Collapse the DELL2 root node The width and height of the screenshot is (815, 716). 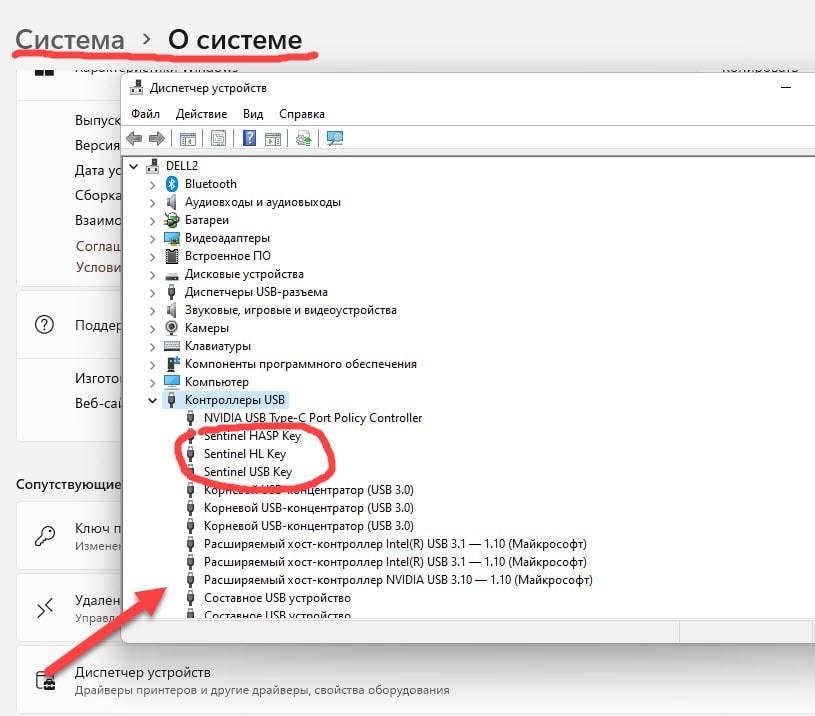(133, 166)
